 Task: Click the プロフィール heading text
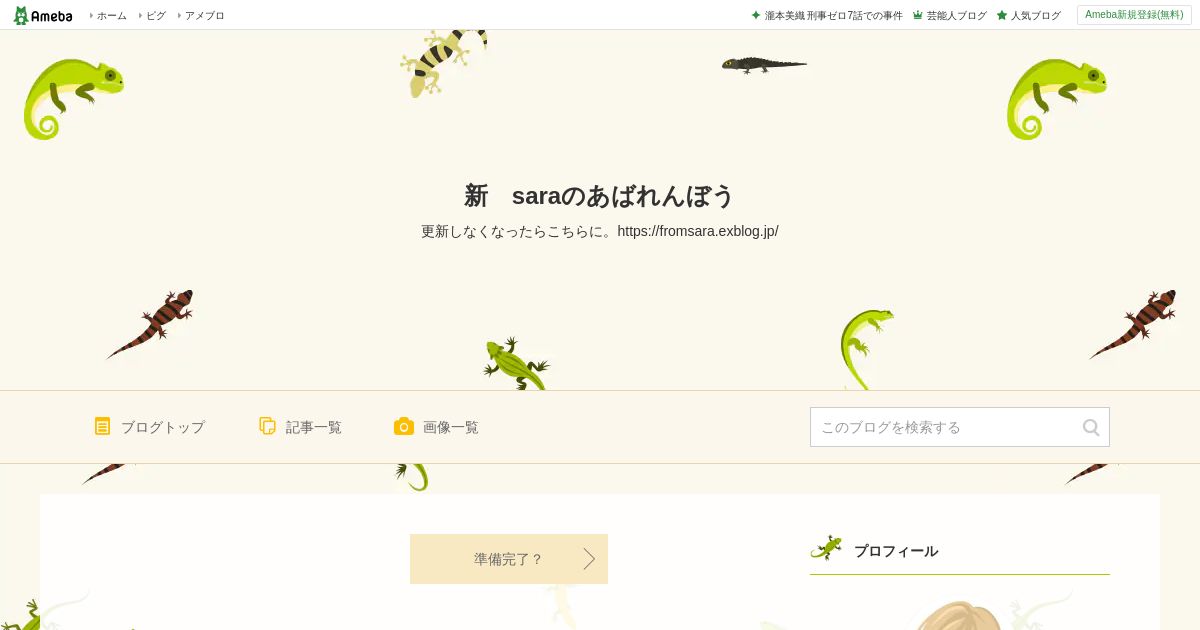[896, 551]
